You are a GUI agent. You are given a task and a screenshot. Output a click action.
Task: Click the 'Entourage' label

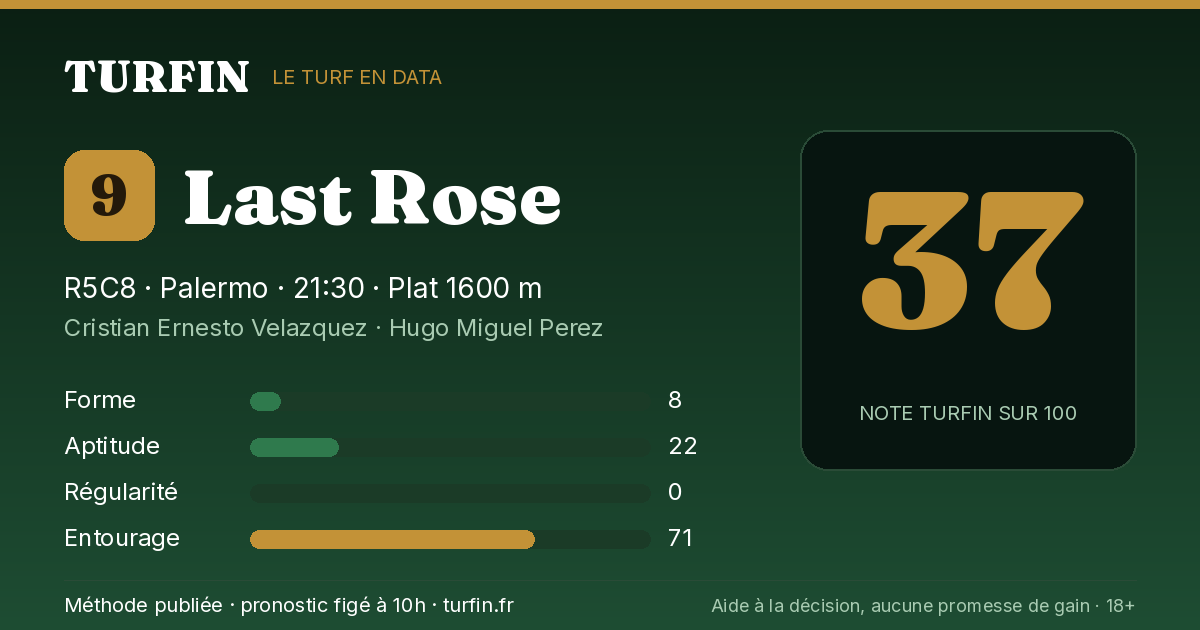[x=122, y=538]
